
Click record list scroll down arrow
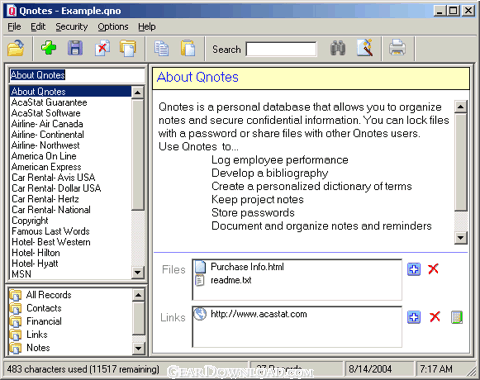[x=138, y=272]
